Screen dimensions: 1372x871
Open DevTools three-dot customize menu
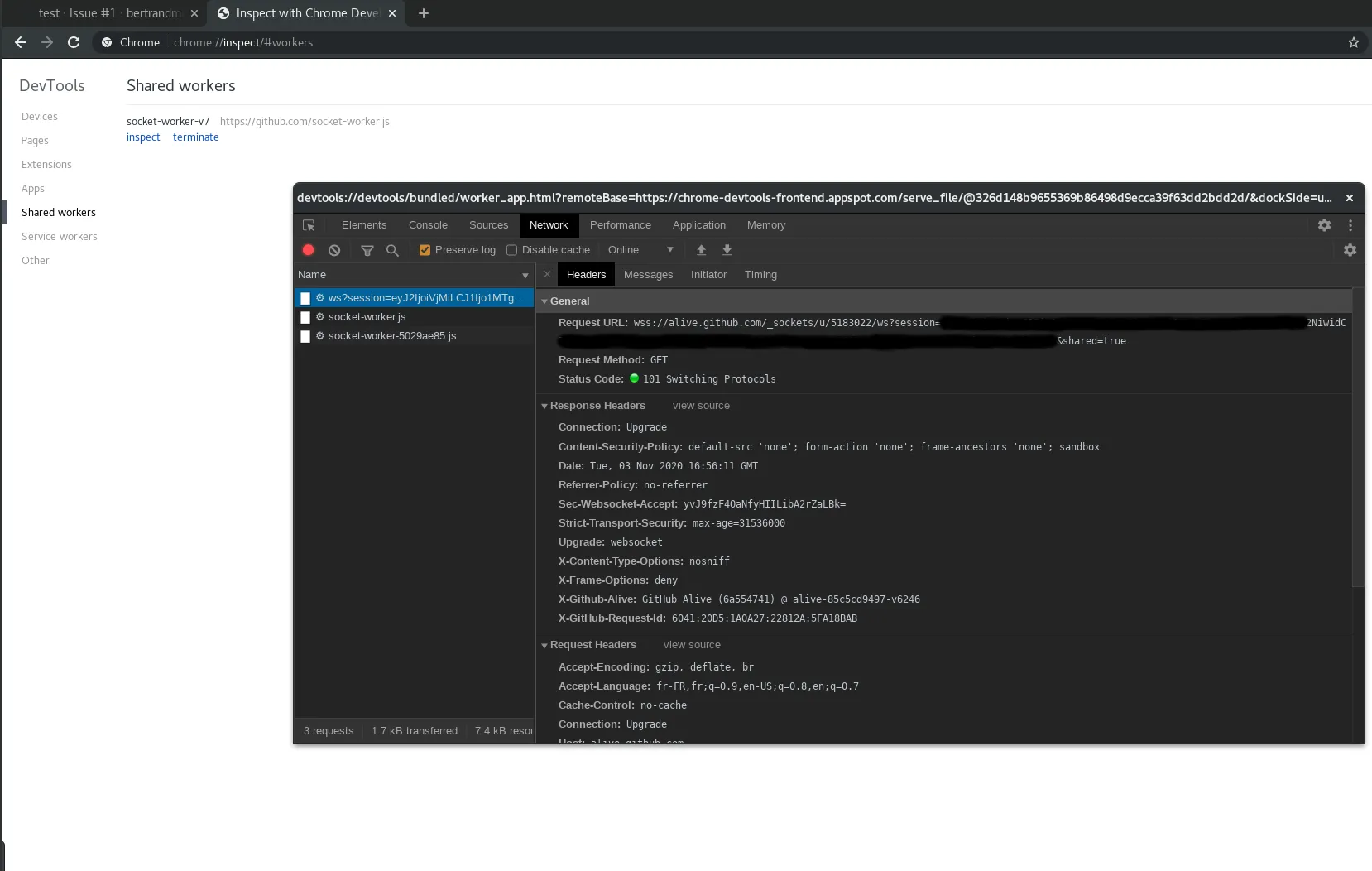coord(1350,225)
